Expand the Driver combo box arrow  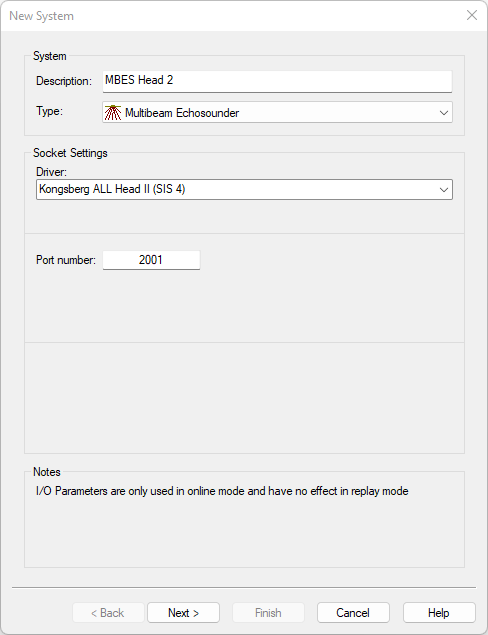coord(444,190)
